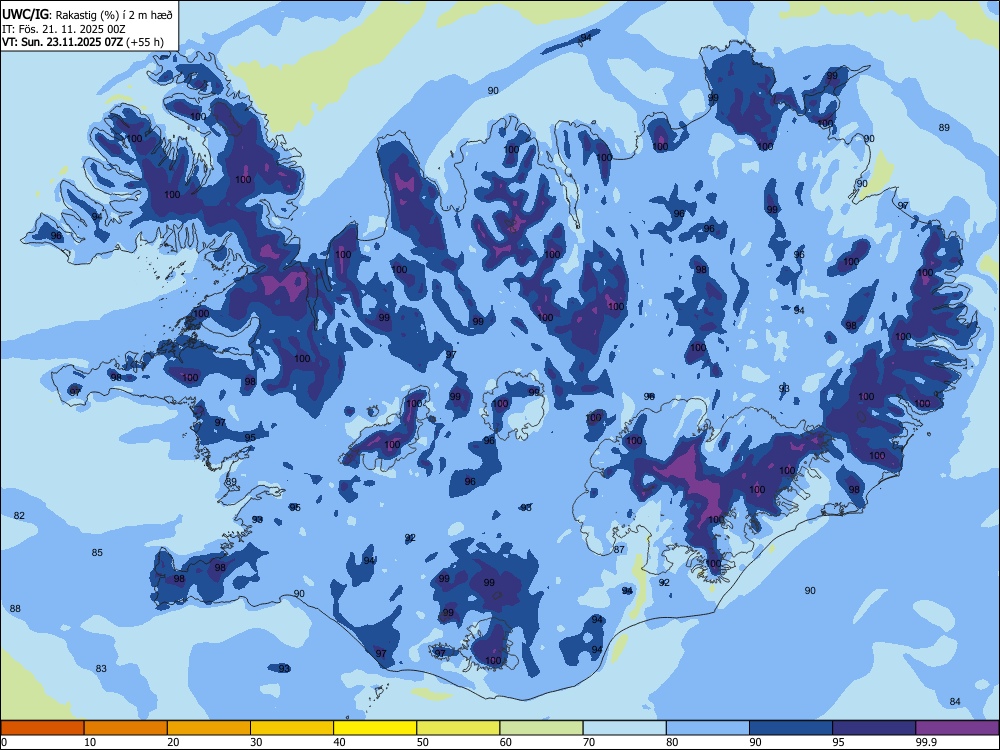Choose the light green 60–70 legend swatch
The width and height of the screenshot is (1000, 750).
[x=541, y=728]
